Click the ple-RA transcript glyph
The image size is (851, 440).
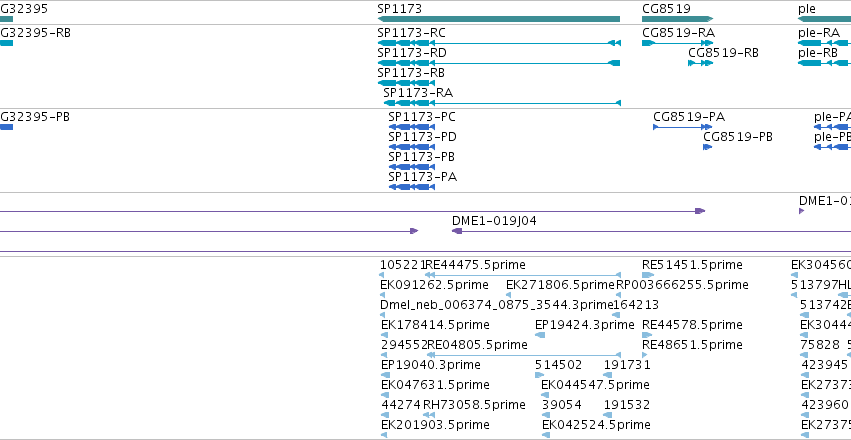coord(824,43)
